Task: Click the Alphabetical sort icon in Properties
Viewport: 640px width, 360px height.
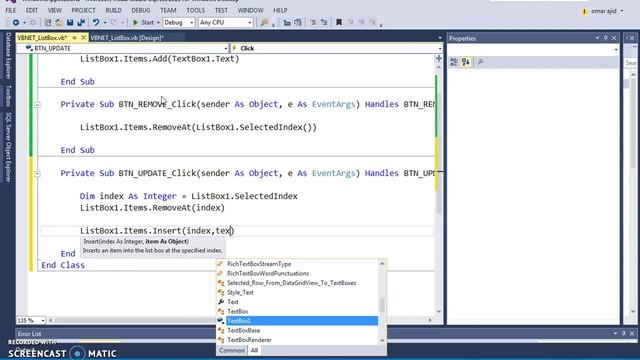Action: click(466, 62)
